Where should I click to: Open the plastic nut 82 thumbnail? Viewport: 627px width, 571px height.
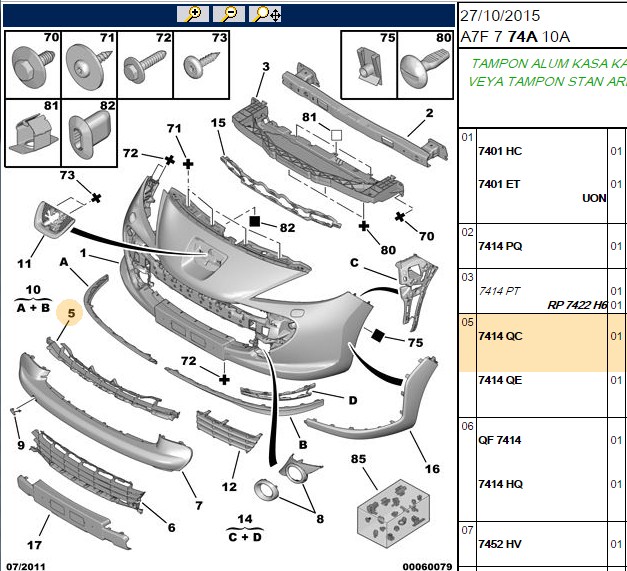[89, 133]
